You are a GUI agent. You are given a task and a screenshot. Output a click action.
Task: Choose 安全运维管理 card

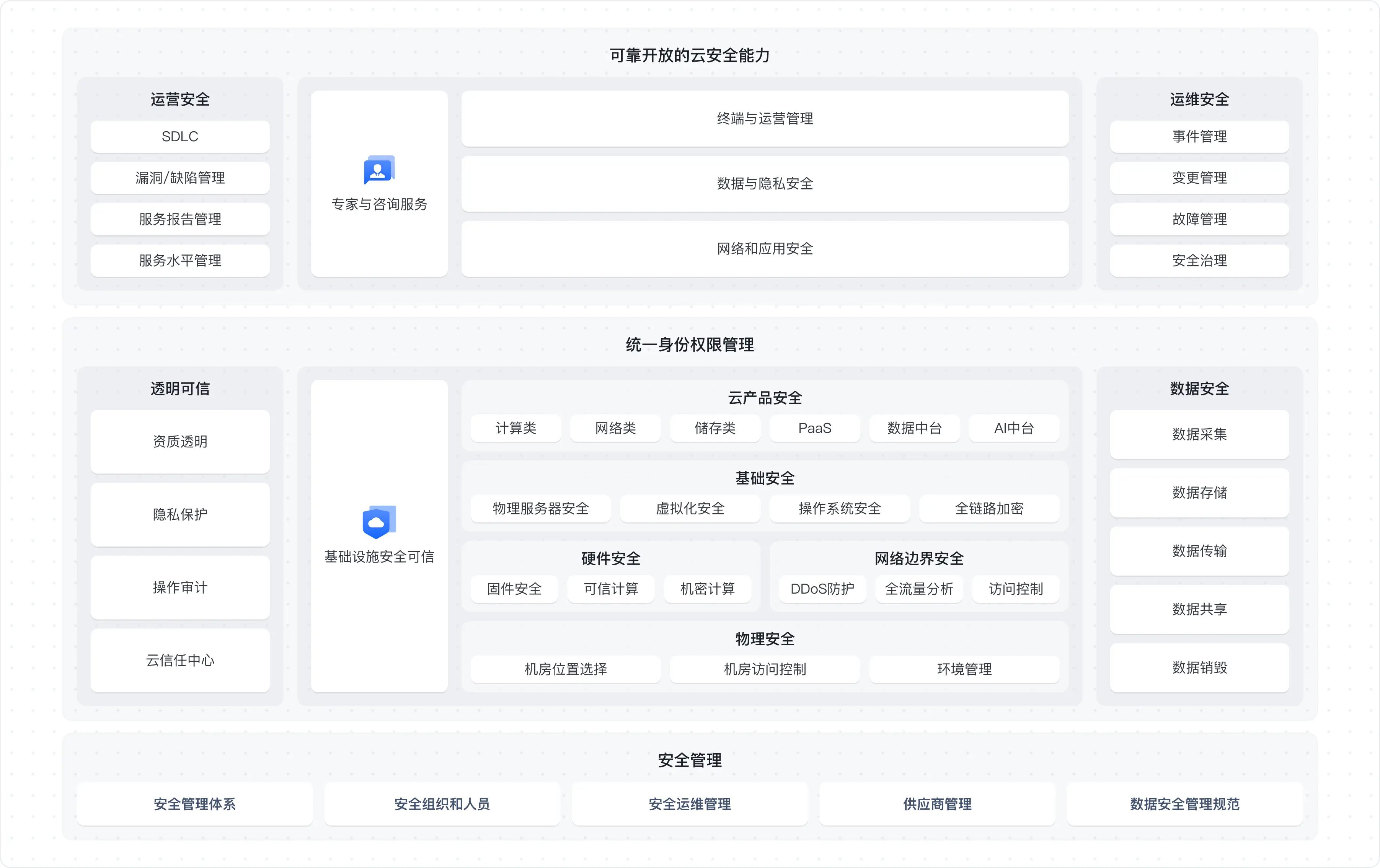click(x=690, y=804)
